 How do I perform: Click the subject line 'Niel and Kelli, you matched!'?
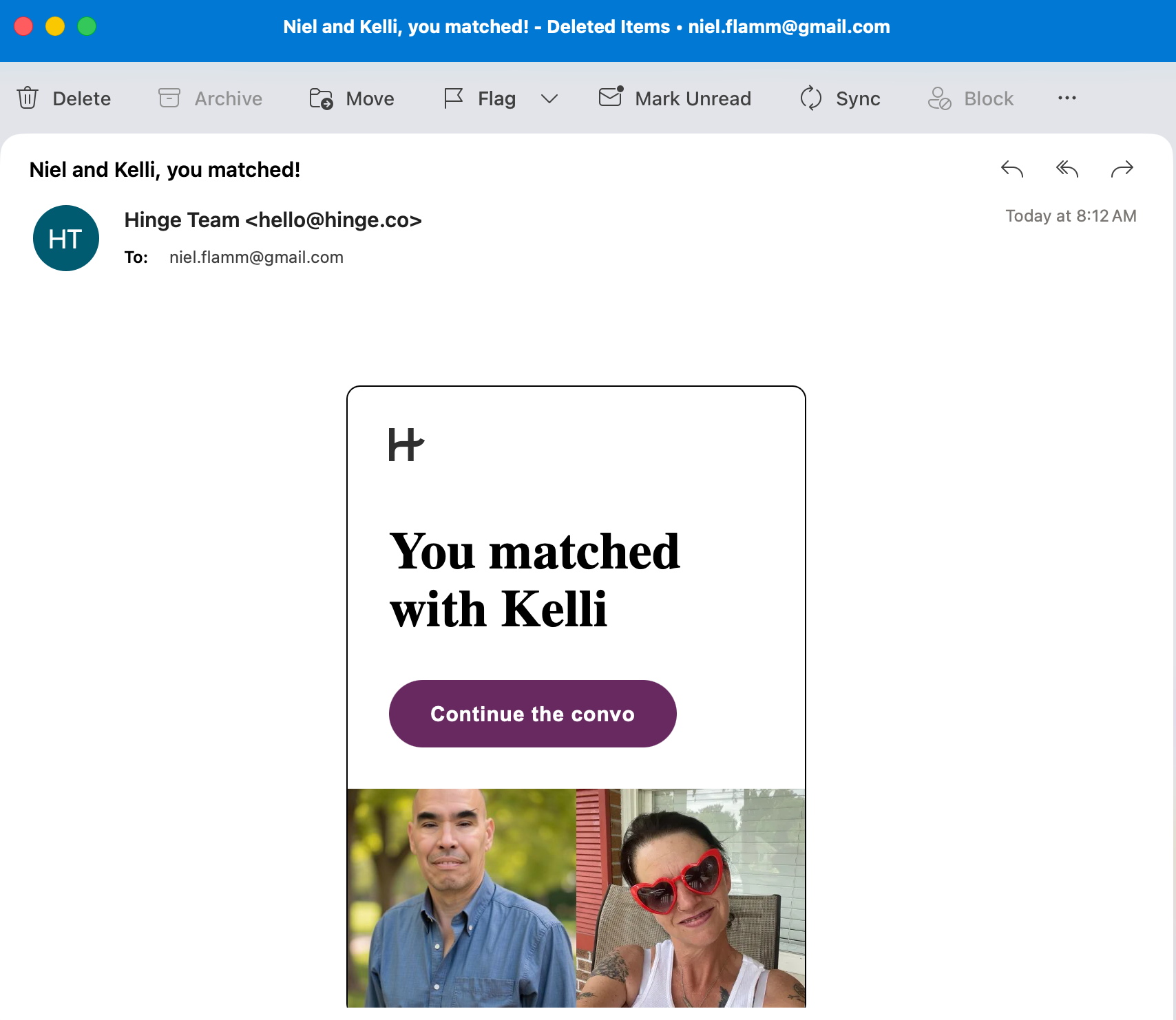click(x=165, y=170)
